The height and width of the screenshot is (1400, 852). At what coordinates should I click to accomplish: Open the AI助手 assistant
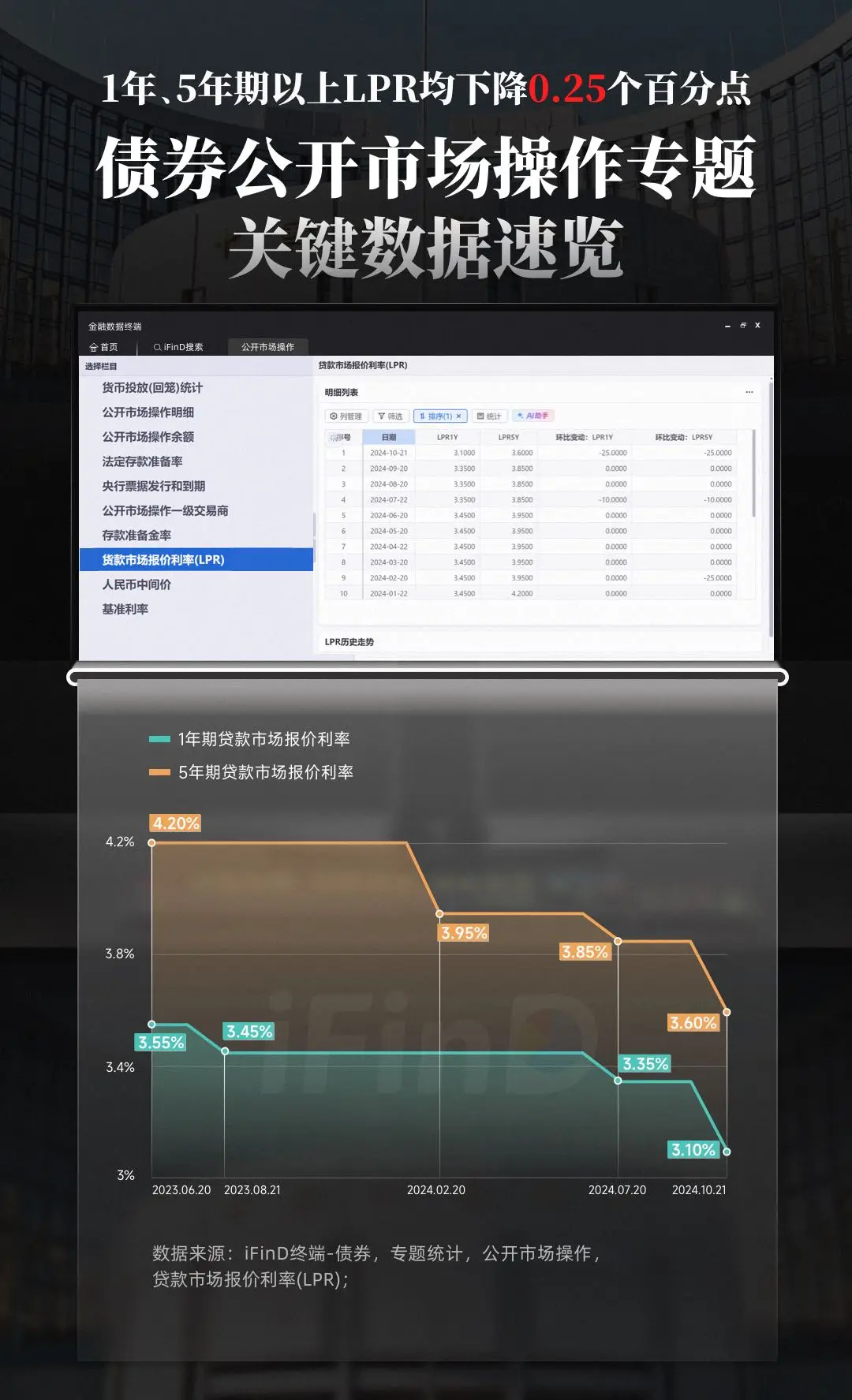[533, 416]
